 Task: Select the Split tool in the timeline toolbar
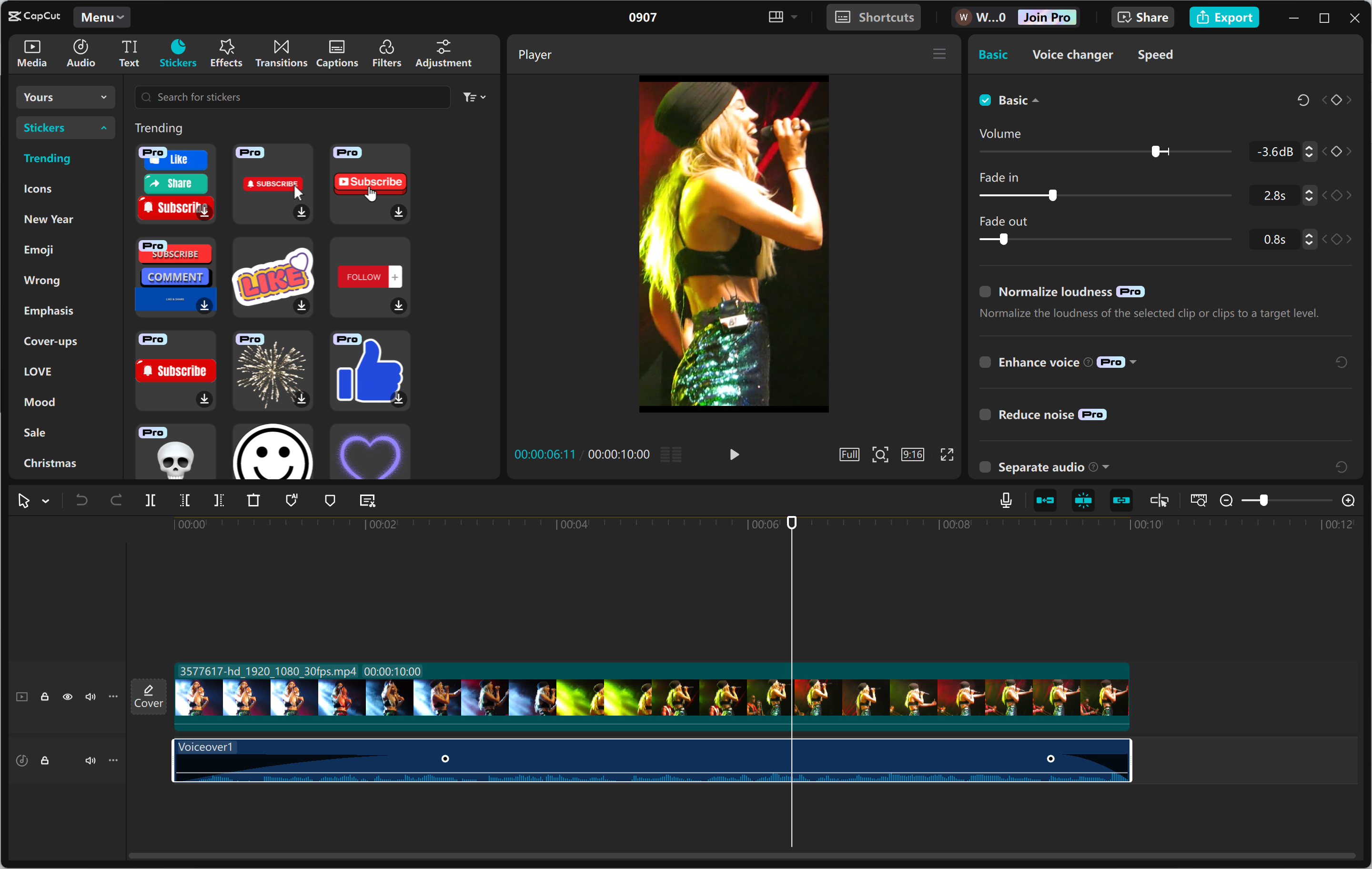151,500
